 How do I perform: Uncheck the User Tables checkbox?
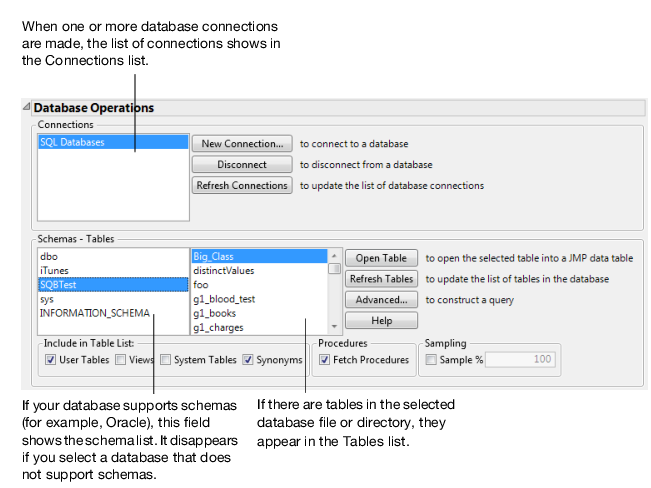pyautogui.click(x=51, y=360)
